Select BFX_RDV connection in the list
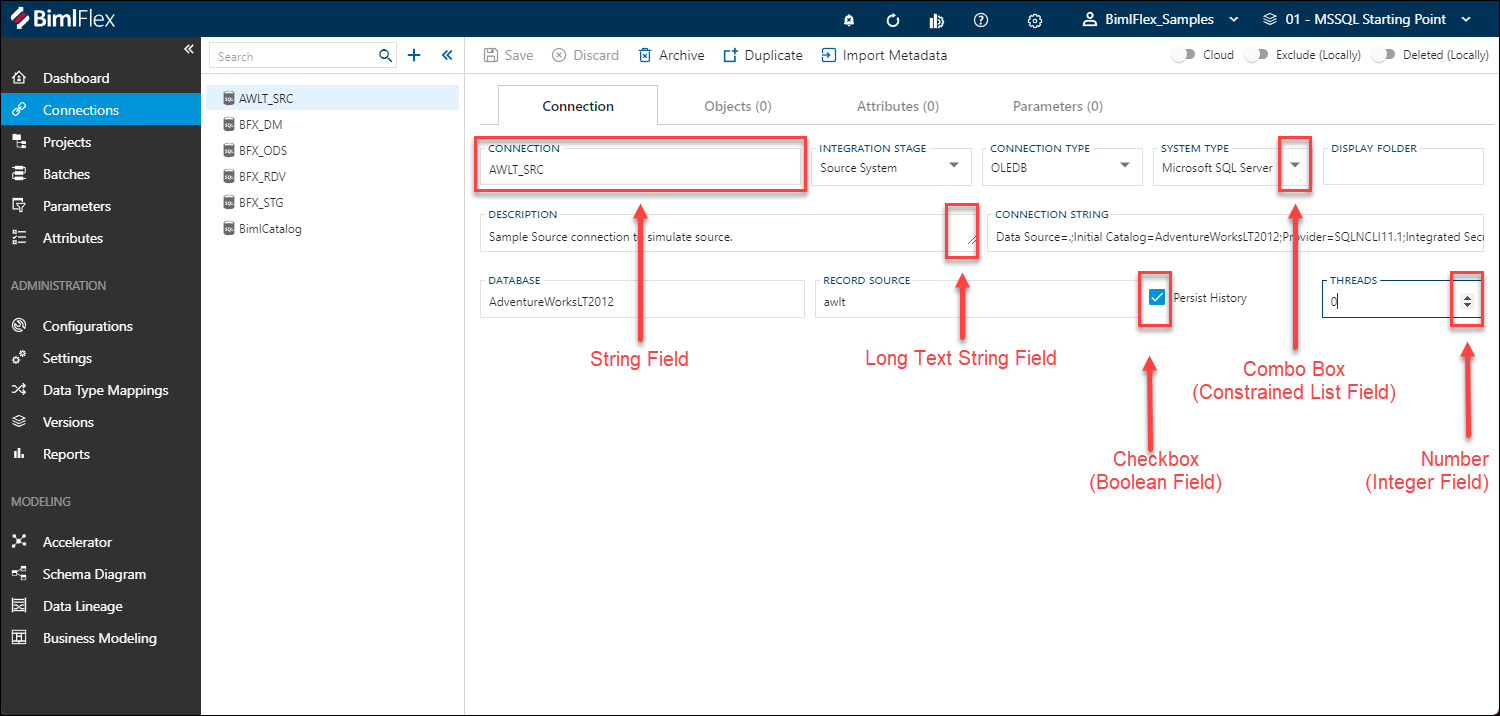This screenshot has width=1500, height=716. click(261, 177)
